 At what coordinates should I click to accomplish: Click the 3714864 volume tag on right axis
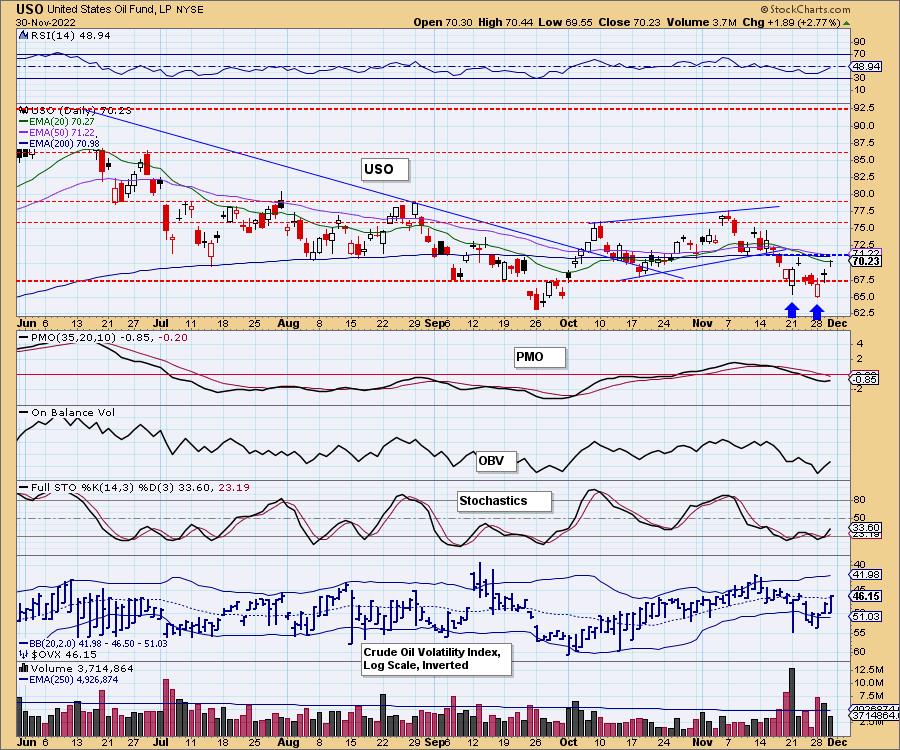(874, 716)
